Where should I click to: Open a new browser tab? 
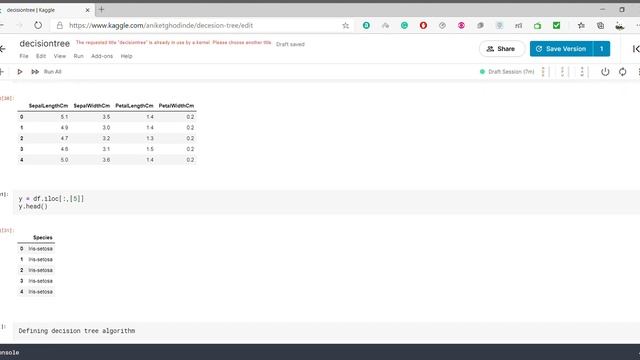click(x=101, y=9)
